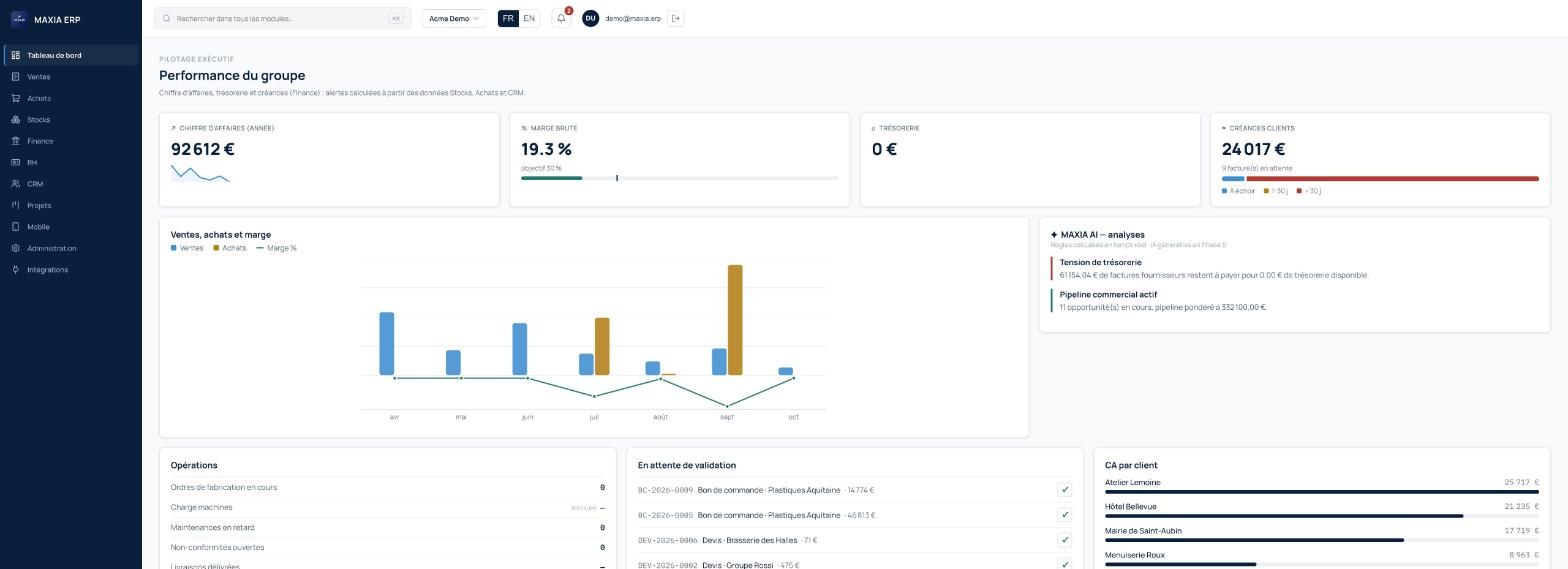1568x569 pixels.
Task: Validate order BC-2026-0005 checkbox
Action: [x=1064, y=515]
